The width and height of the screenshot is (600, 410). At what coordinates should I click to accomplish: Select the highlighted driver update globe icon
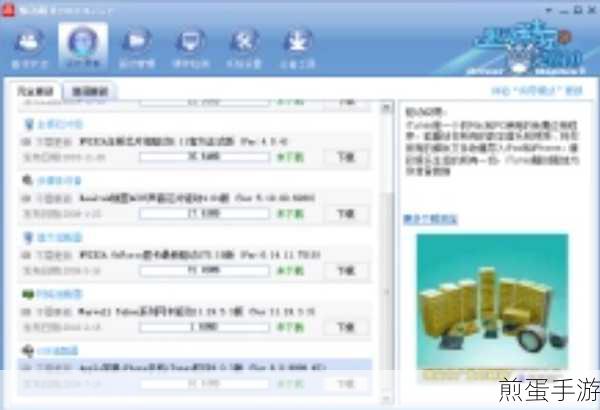pyautogui.click(x=83, y=46)
